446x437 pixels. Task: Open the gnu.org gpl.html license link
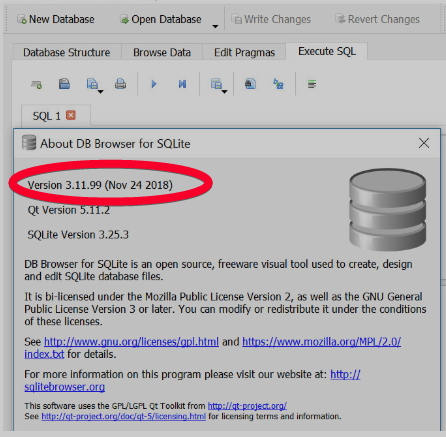click(x=131, y=342)
